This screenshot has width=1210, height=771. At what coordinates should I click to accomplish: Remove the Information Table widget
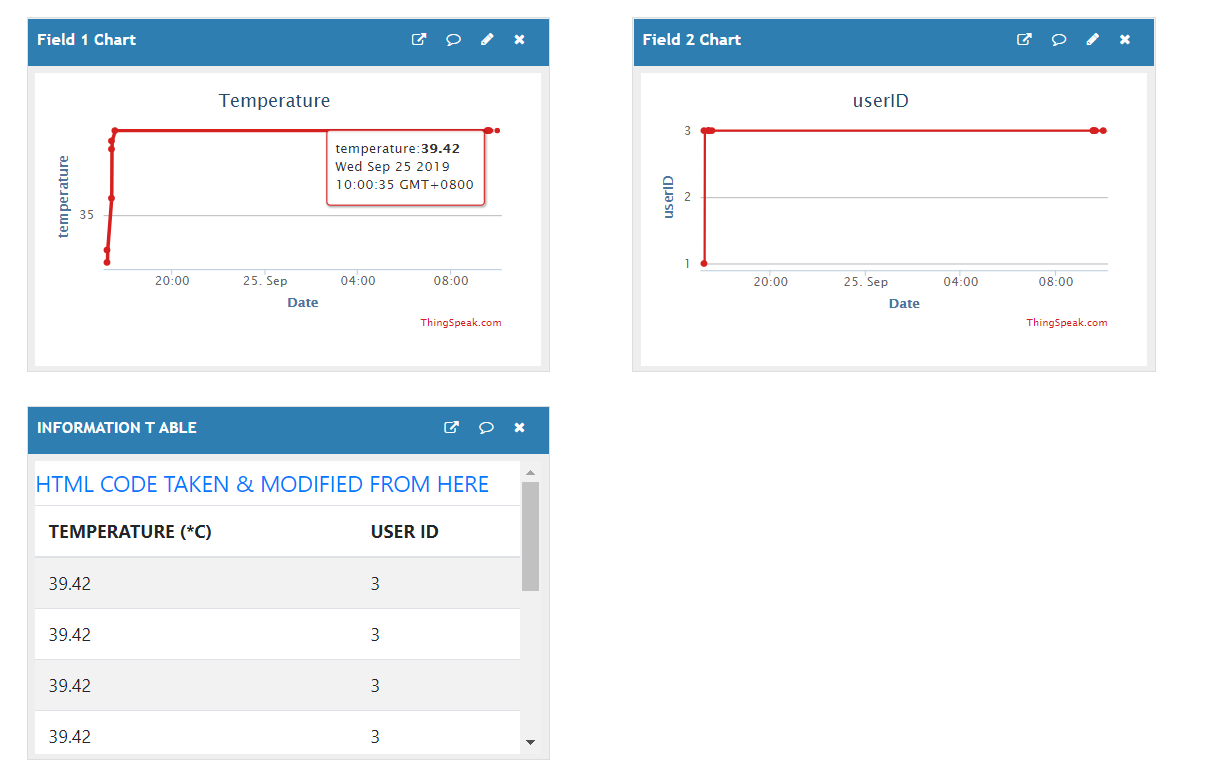(519, 427)
